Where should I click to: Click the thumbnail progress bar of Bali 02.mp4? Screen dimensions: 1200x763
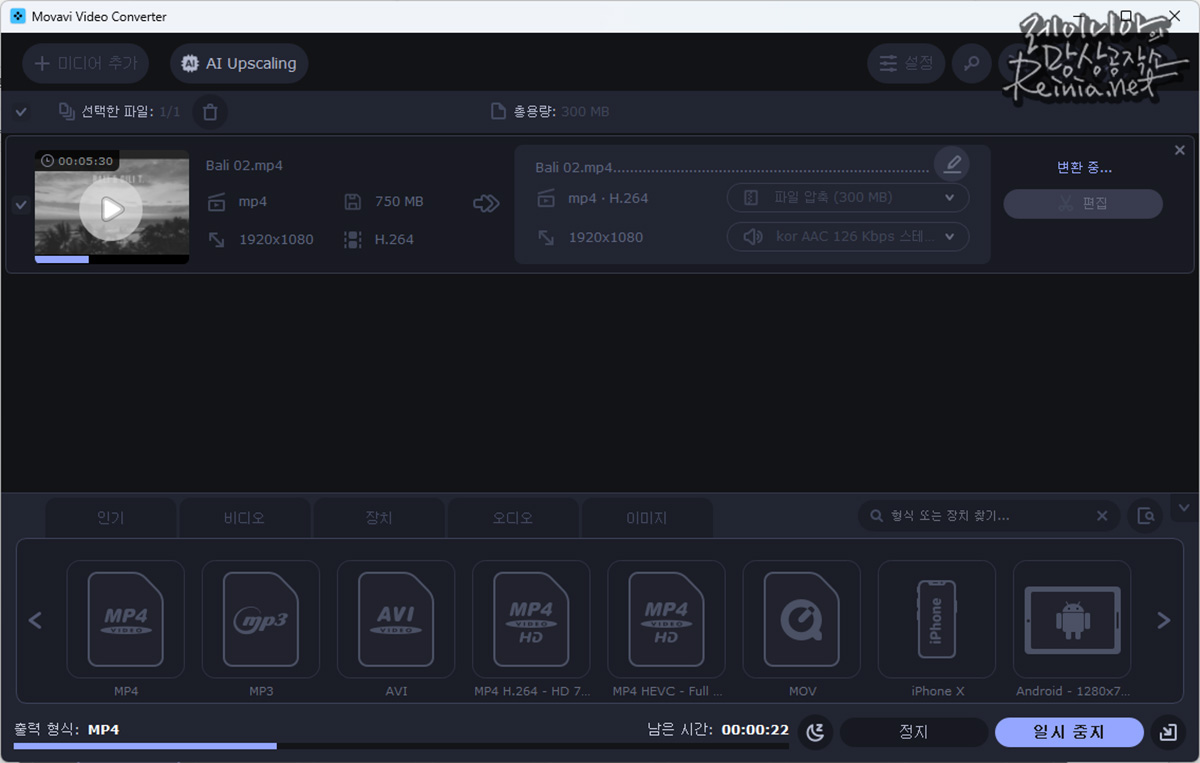112,259
